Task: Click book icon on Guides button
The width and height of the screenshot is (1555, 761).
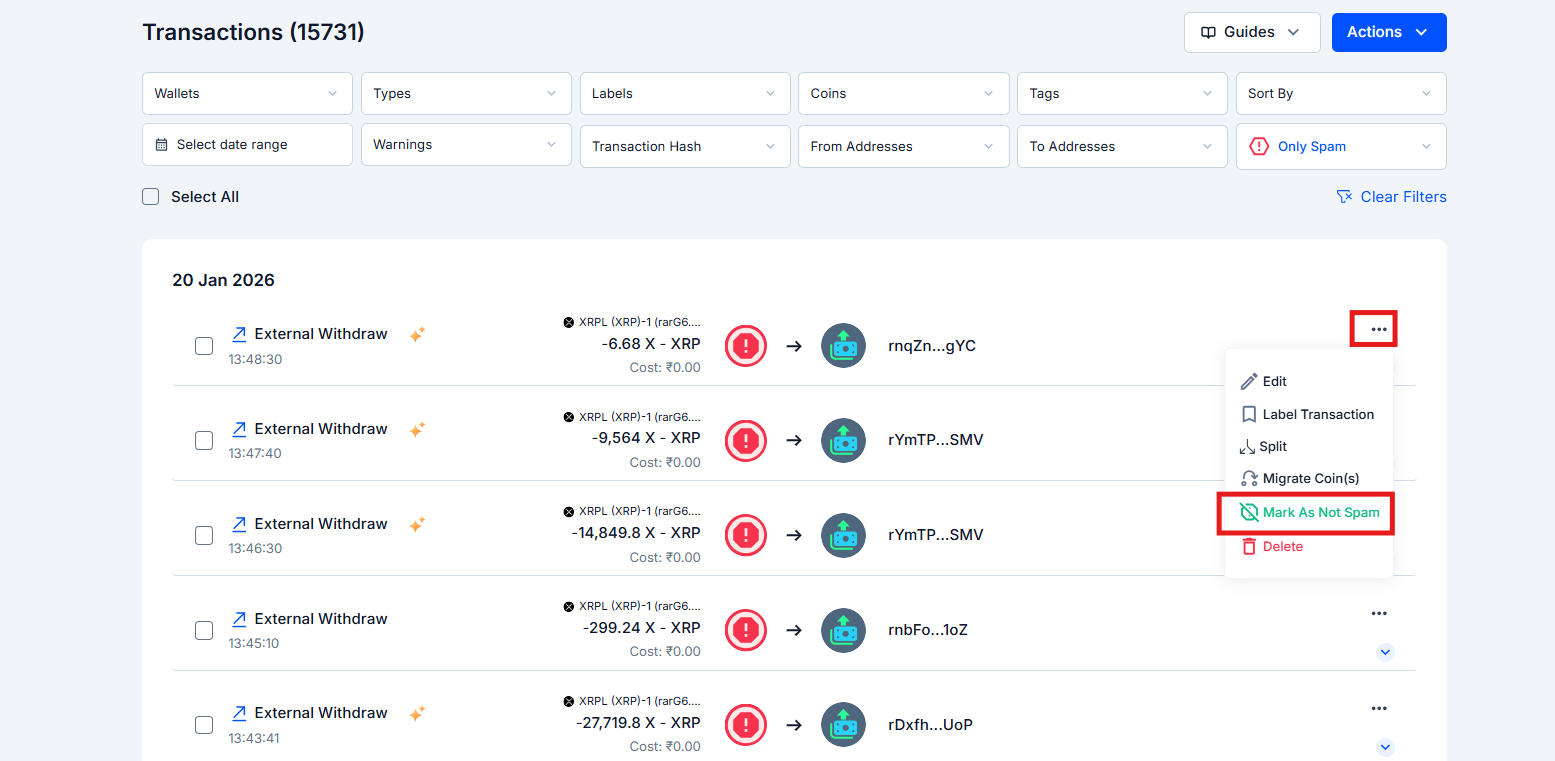Action: (1208, 32)
